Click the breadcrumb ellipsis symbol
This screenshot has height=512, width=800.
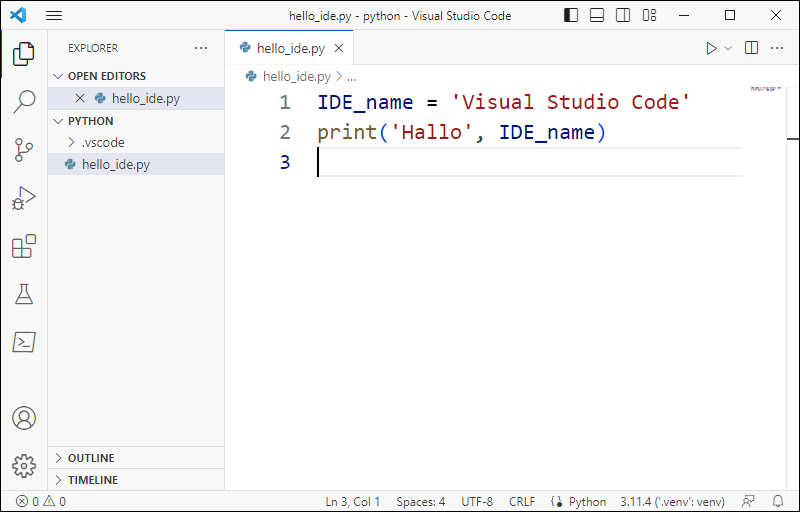click(352, 77)
